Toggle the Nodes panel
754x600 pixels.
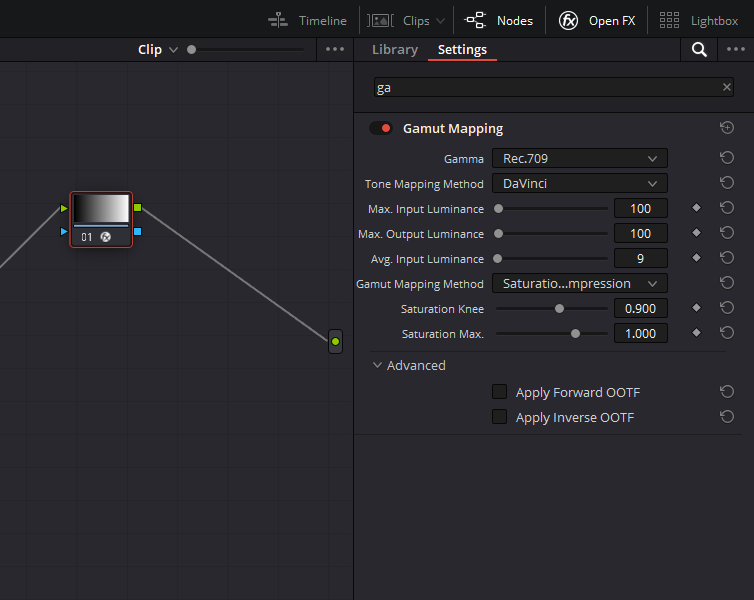coord(499,21)
